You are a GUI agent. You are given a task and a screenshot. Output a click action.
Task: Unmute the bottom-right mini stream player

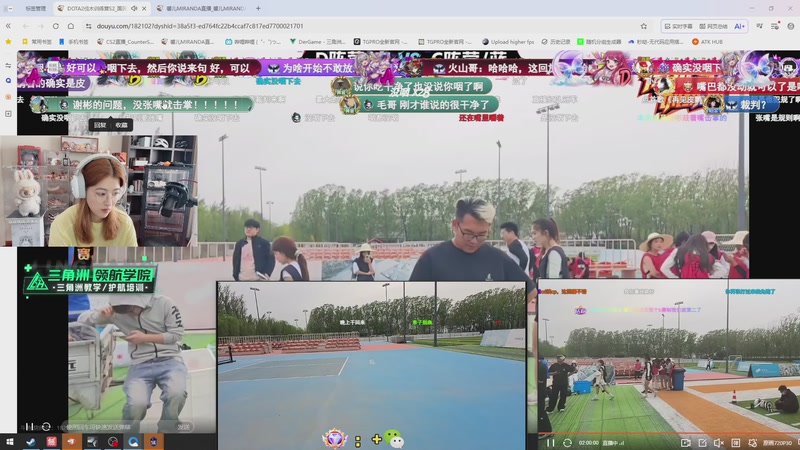719,443
